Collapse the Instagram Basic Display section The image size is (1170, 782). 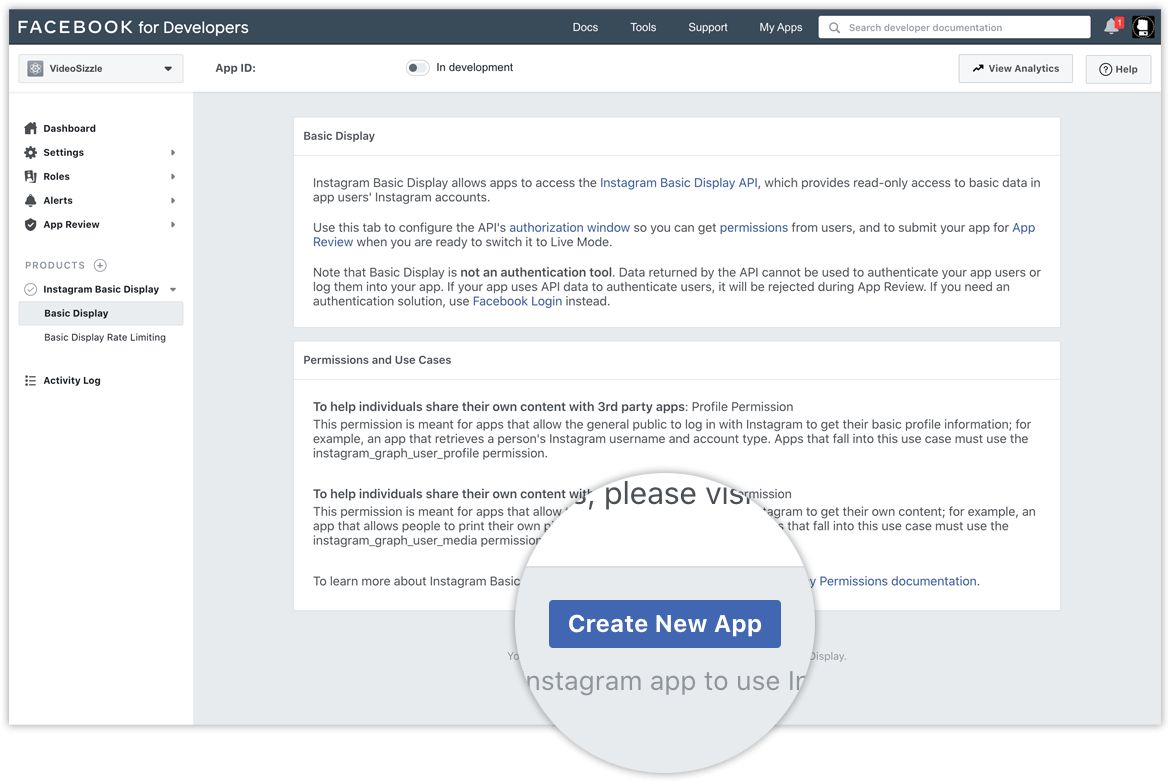pyautogui.click(x=175, y=289)
